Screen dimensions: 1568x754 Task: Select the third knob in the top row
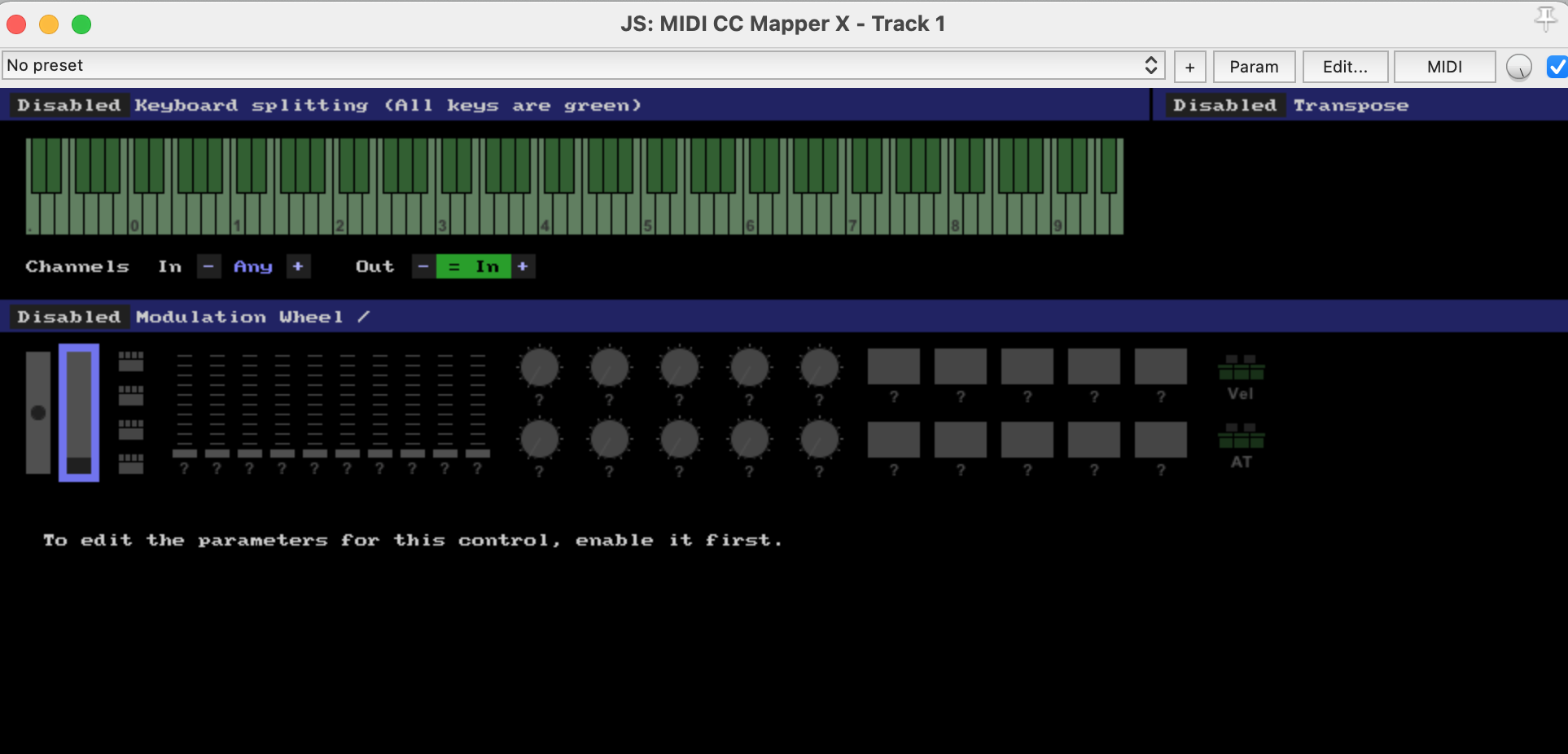(x=679, y=368)
